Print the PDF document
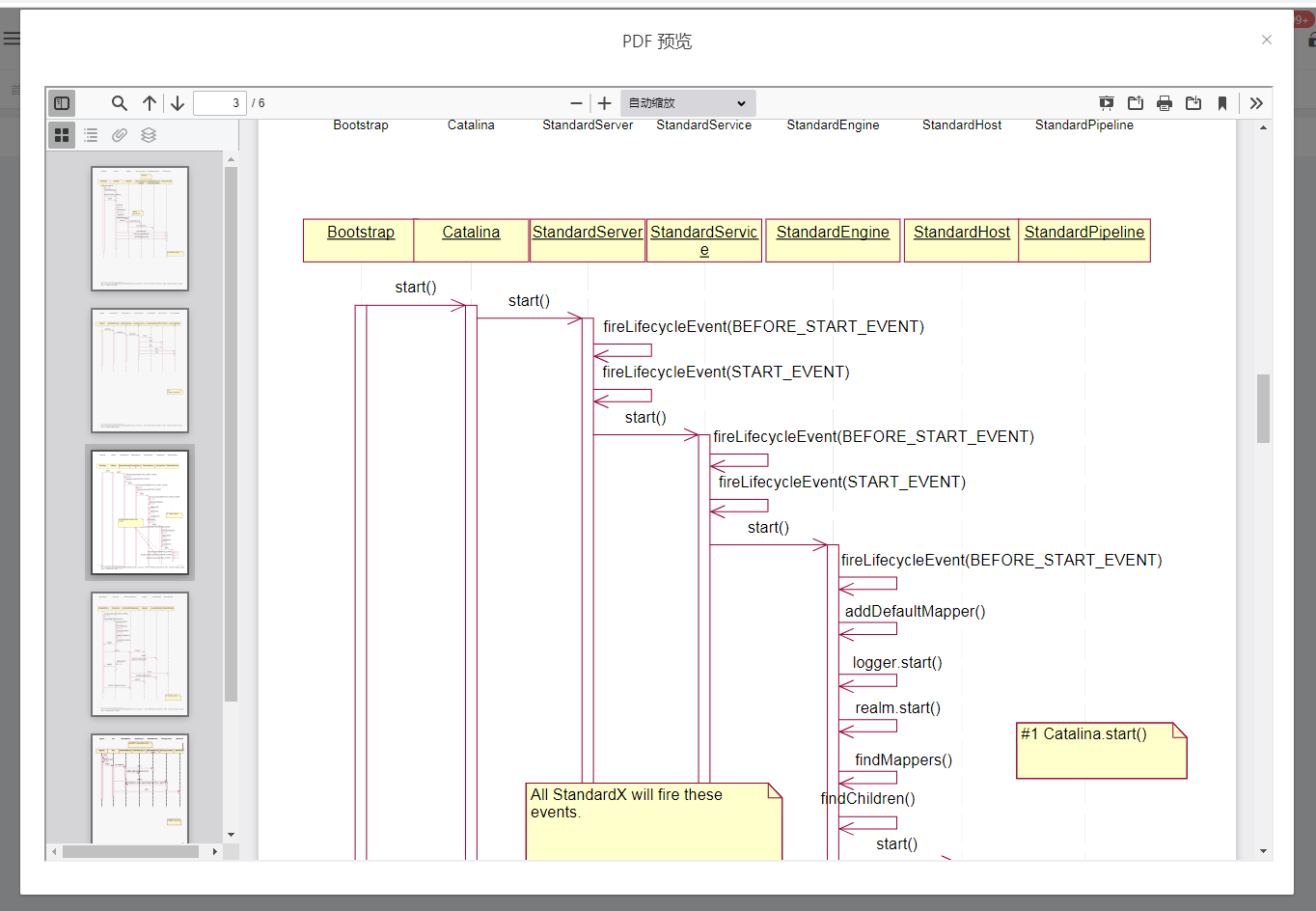Image resolution: width=1316 pixels, height=911 pixels. pos(1165,103)
